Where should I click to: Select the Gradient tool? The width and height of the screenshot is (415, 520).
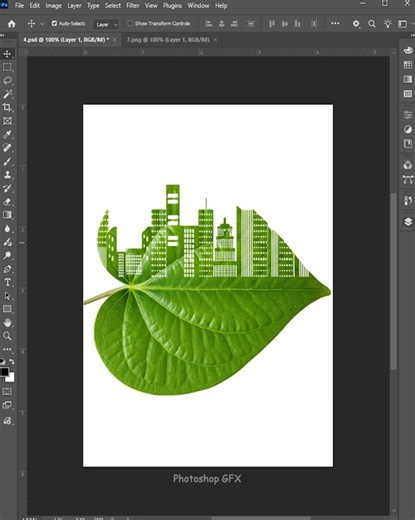[7, 215]
